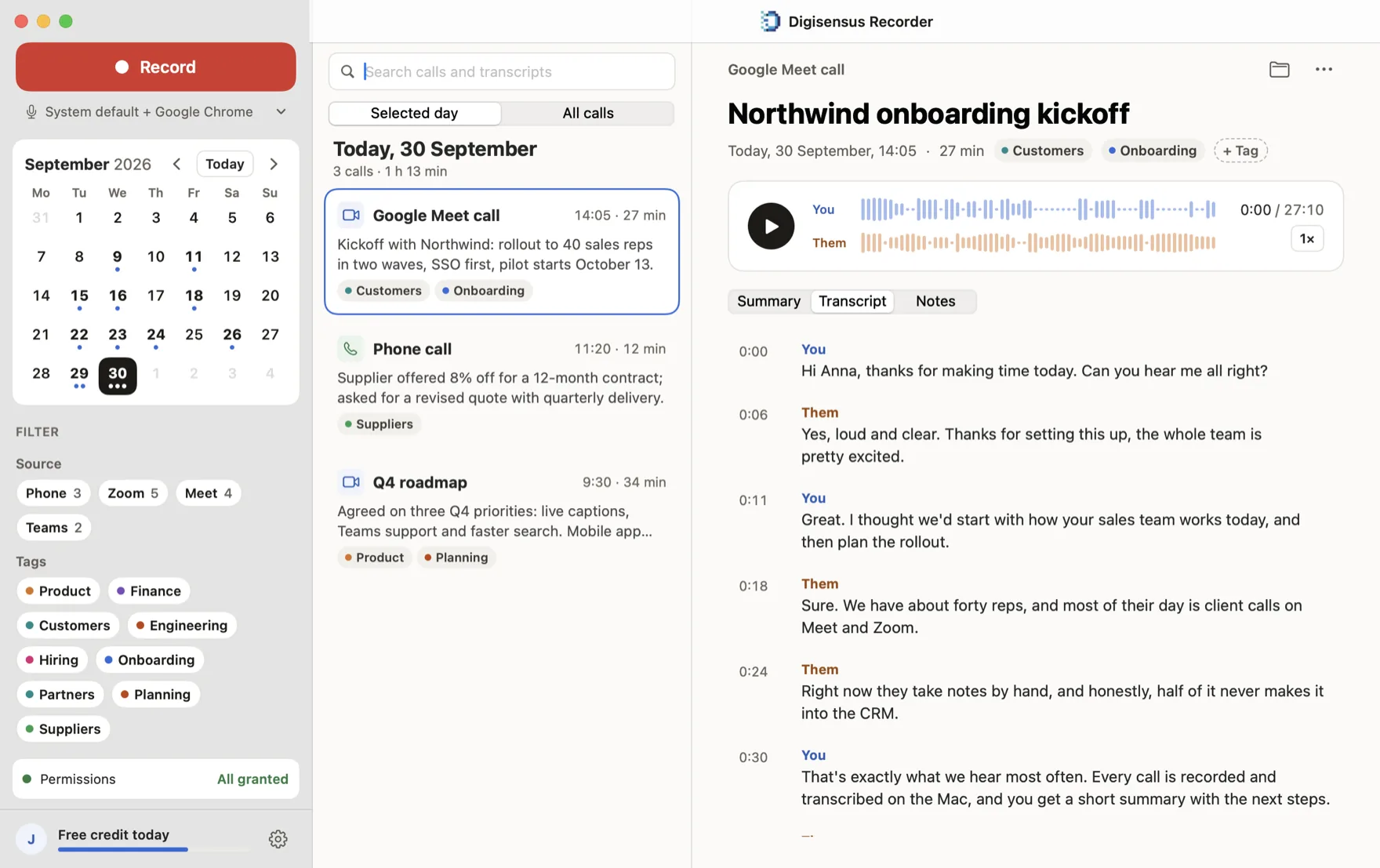1380x868 pixels.
Task: Add a tag with + Tag
Action: click(x=1240, y=151)
